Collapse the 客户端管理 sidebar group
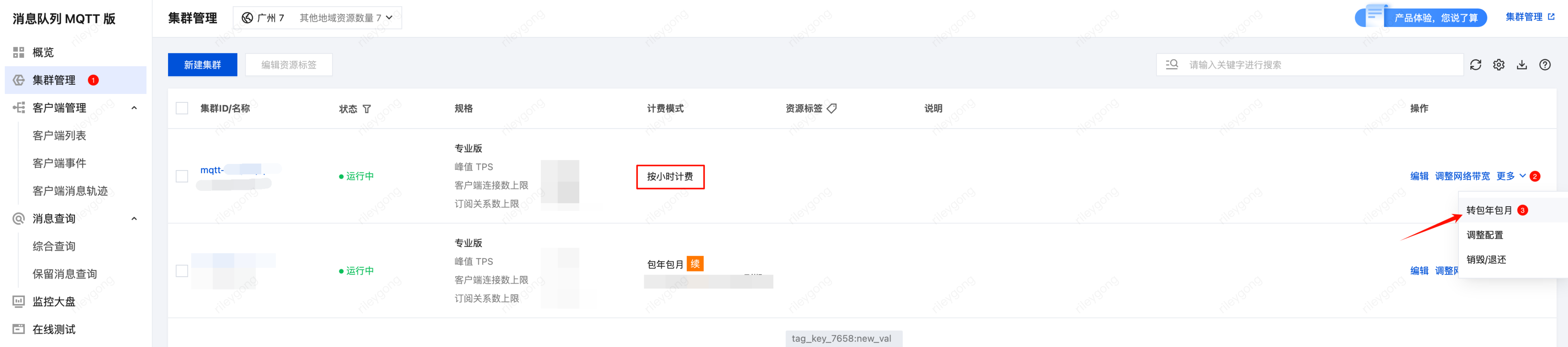 click(134, 108)
